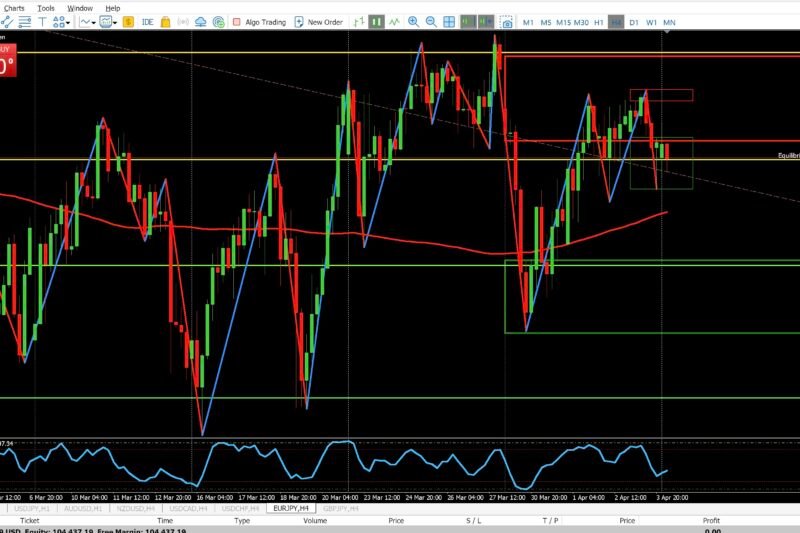Screen dimensions: 800x533
Task: Select the Text label tool
Action: click(42, 22)
